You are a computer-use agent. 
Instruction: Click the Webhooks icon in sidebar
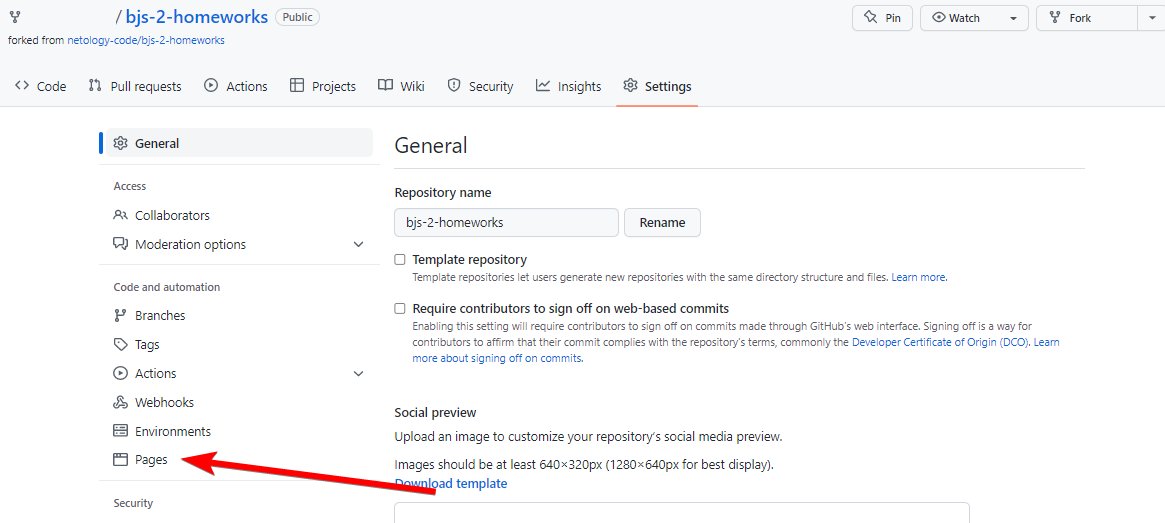121,402
